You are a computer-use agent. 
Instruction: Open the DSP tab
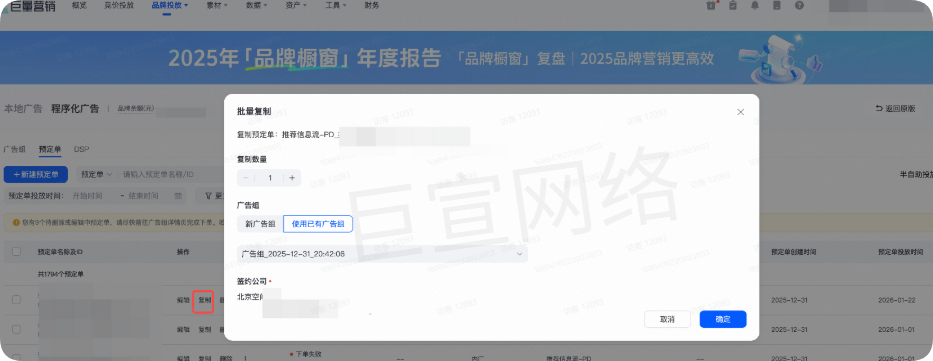coord(82,149)
